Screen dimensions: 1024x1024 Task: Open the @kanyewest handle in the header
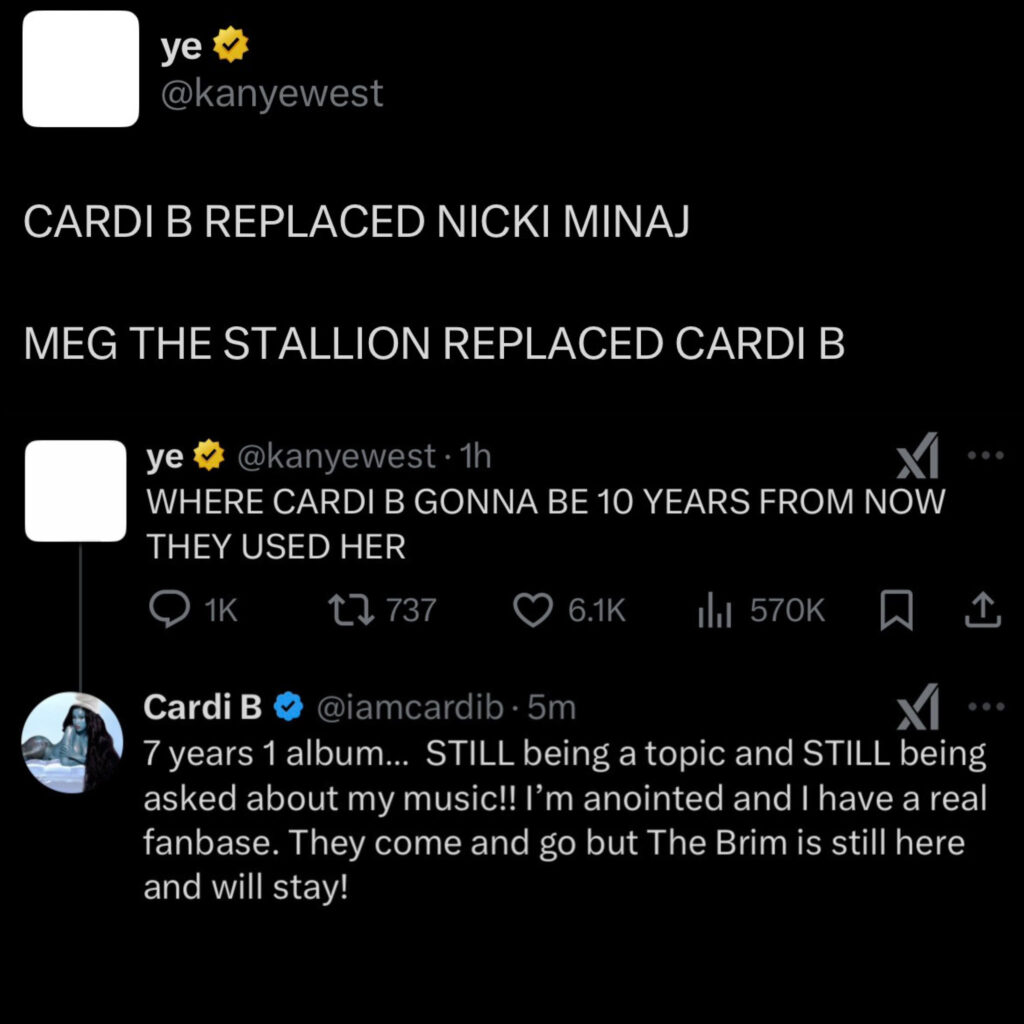tap(272, 93)
